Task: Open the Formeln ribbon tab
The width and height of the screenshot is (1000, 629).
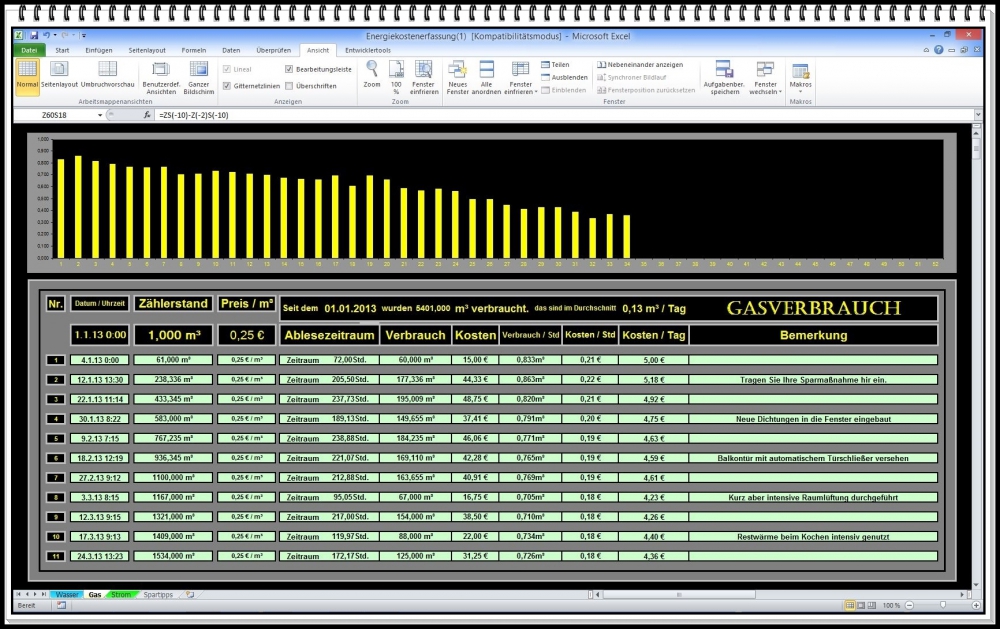Action: coord(194,49)
